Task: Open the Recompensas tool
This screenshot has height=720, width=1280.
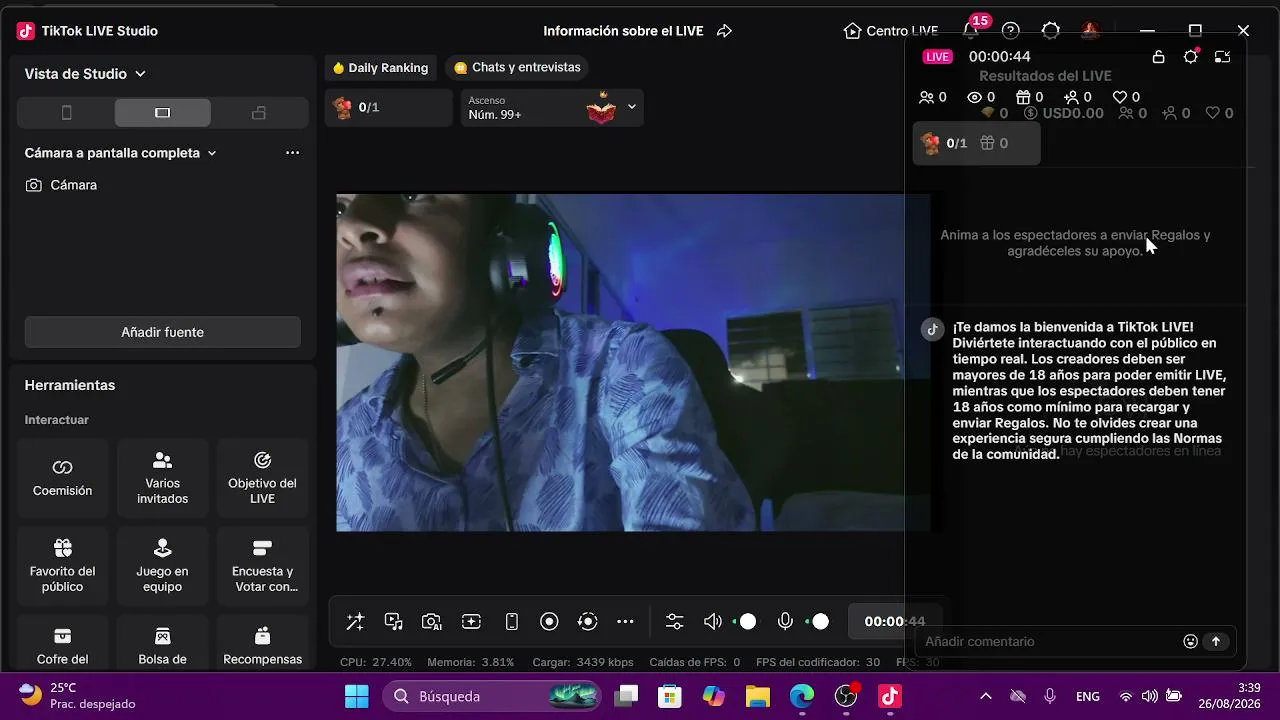Action: tap(262, 643)
